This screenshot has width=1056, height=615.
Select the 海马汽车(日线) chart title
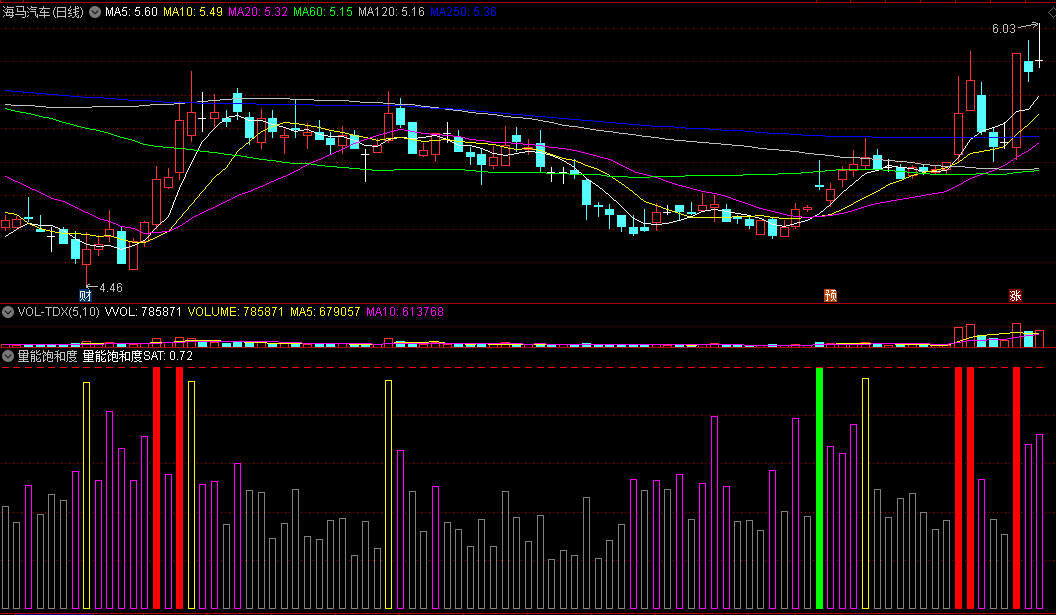pos(44,12)
